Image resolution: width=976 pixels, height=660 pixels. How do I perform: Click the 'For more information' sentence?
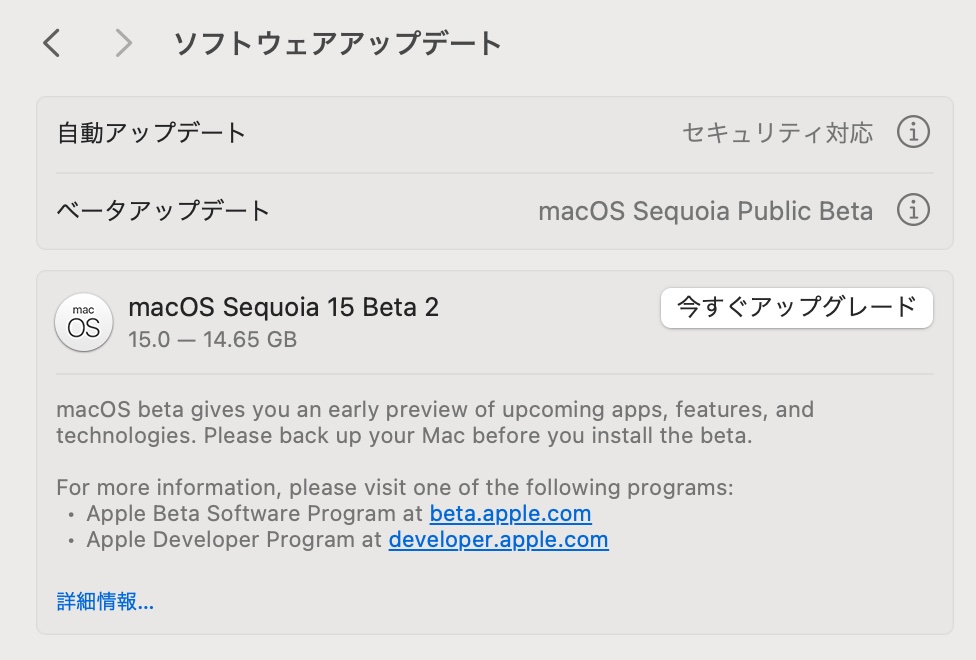pyautogui.click(x=395, y=488)
